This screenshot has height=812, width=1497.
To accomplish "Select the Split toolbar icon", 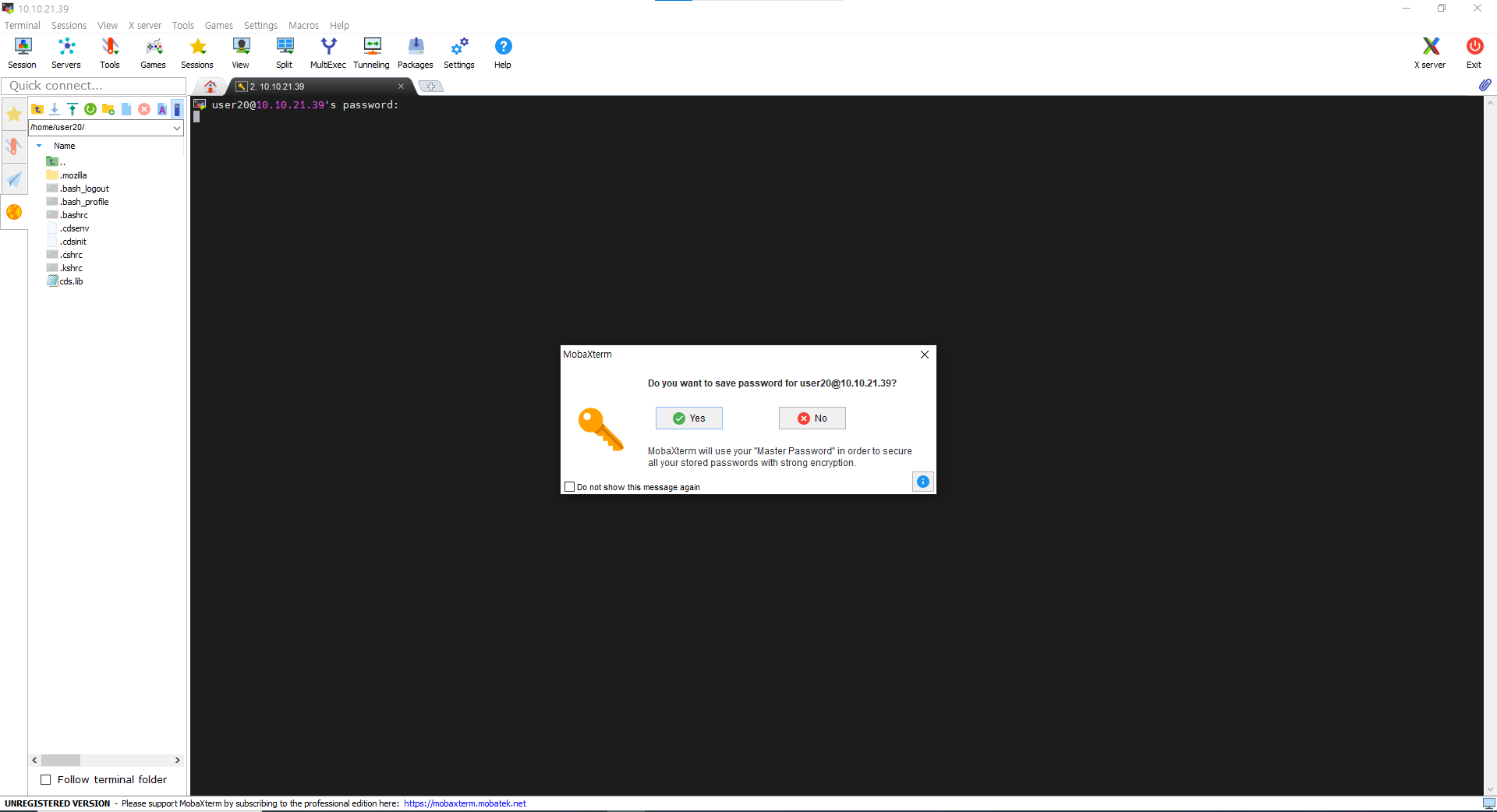I will coord(285,53).
